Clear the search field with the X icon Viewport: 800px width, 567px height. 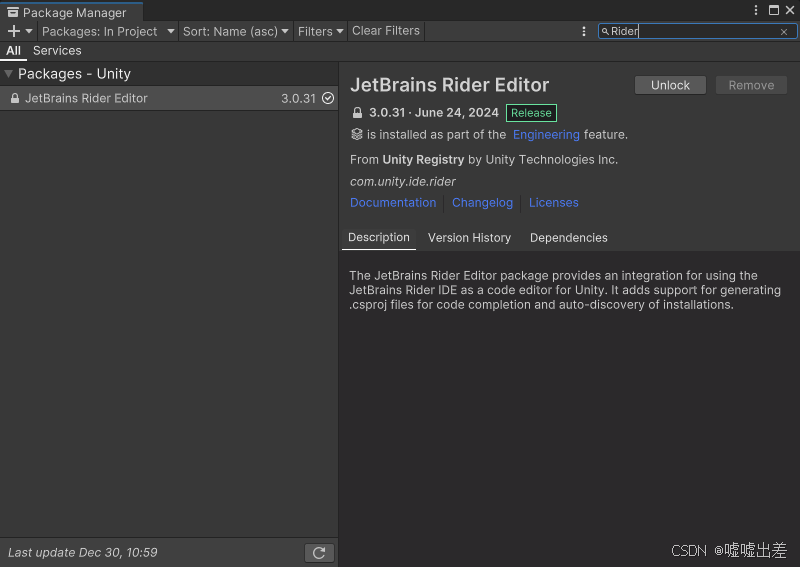point(784,32)
